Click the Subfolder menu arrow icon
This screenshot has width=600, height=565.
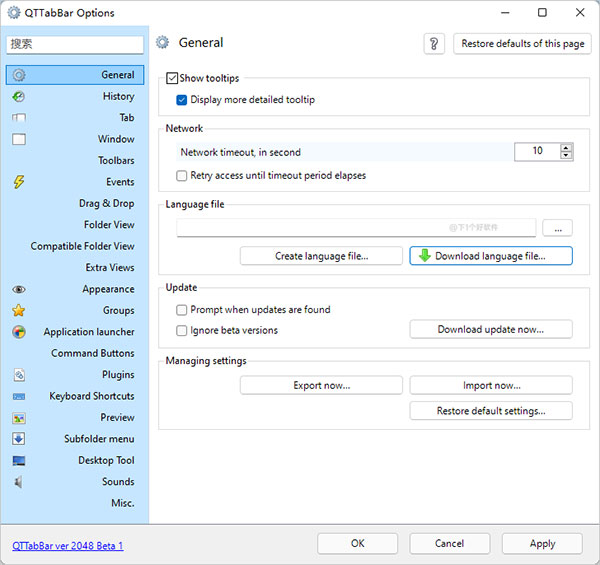(x=19, y=439)
